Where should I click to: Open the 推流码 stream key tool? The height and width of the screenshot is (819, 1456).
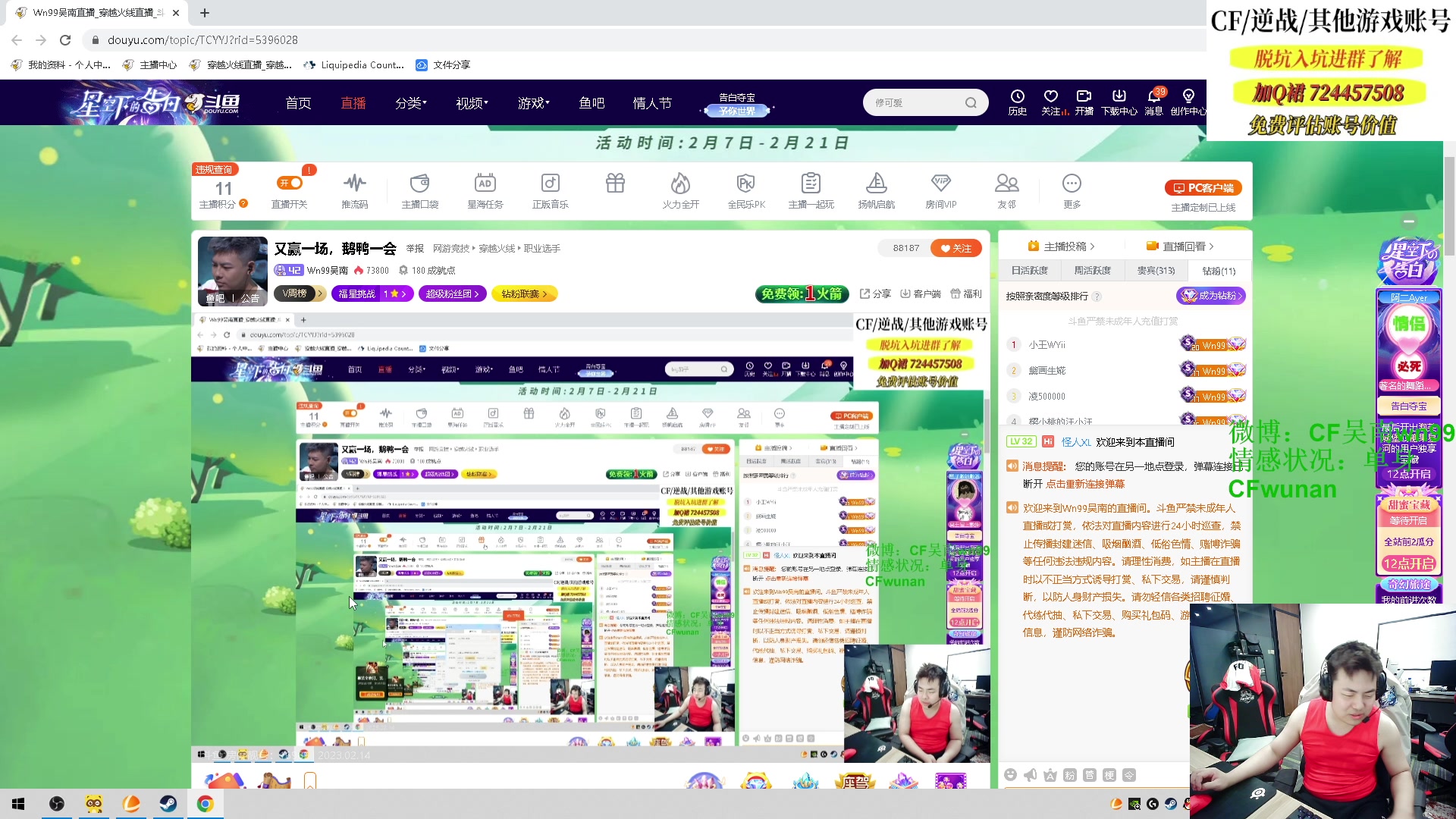click(x=354, y=190)
